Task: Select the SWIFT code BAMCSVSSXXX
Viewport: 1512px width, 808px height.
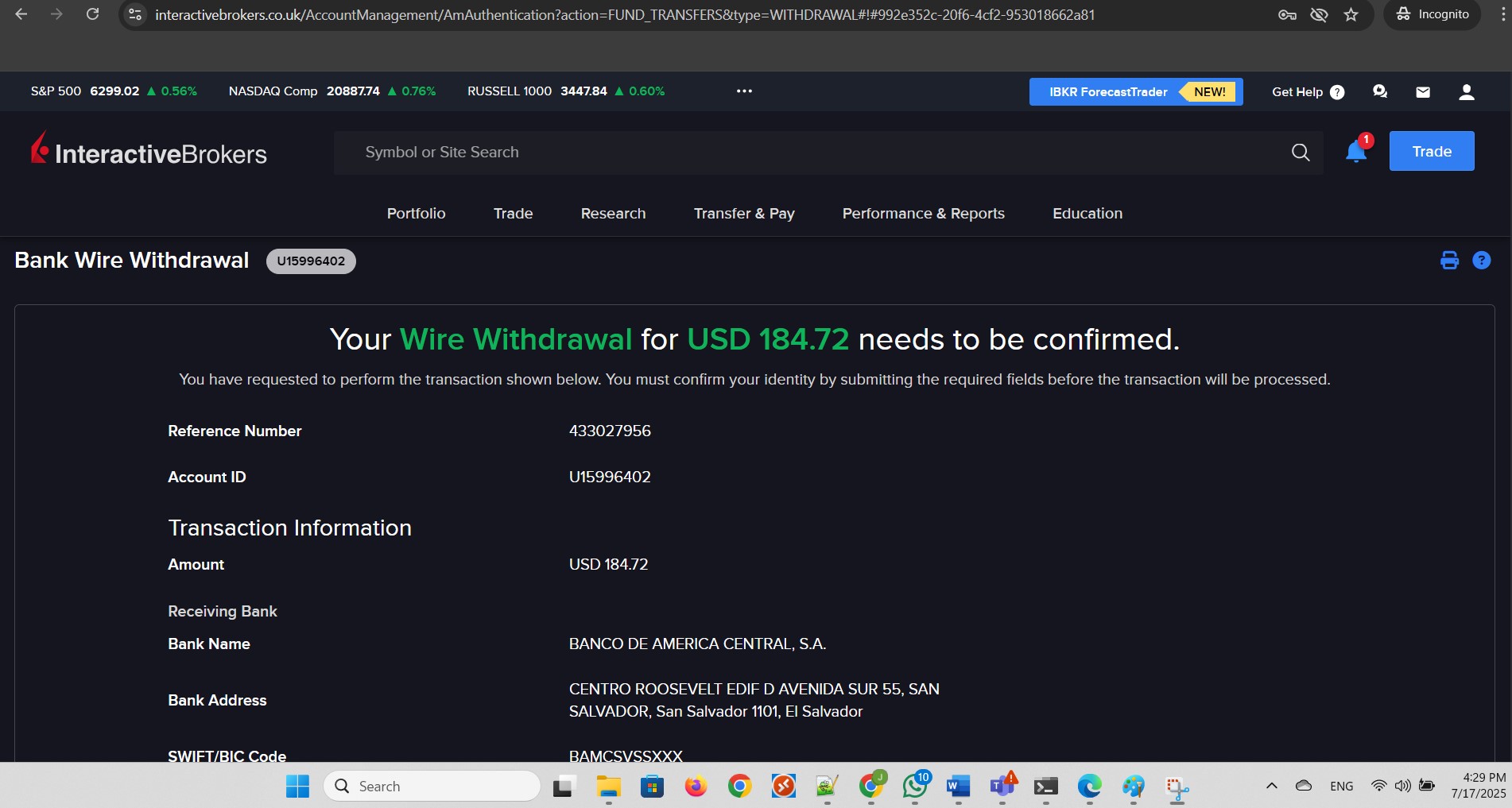Action: (x=626, y=756)
